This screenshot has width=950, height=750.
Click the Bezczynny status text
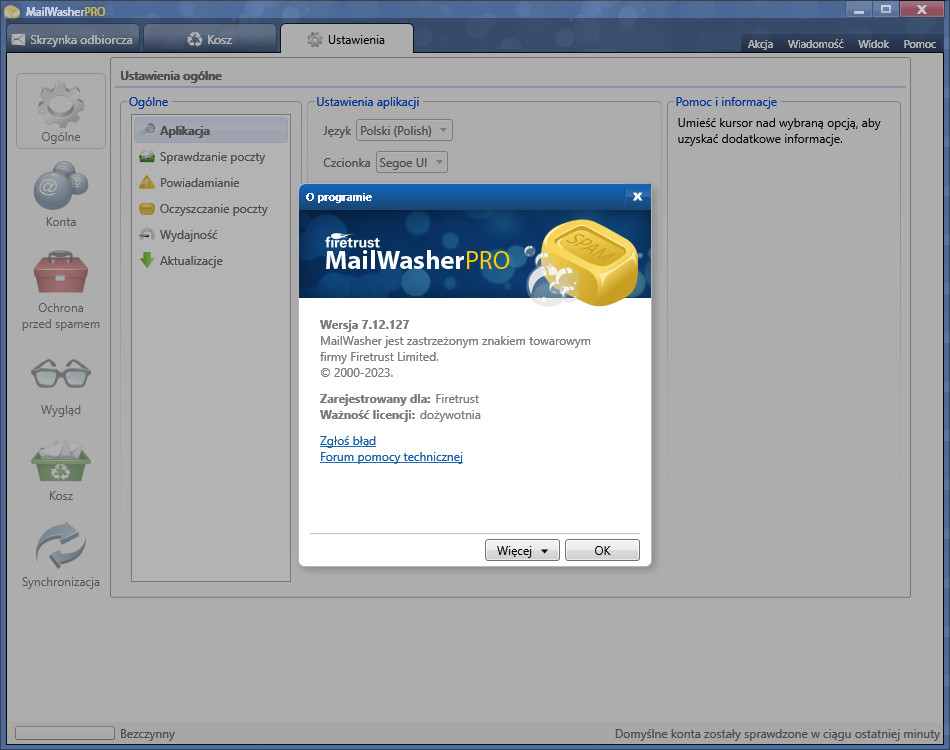147,734
